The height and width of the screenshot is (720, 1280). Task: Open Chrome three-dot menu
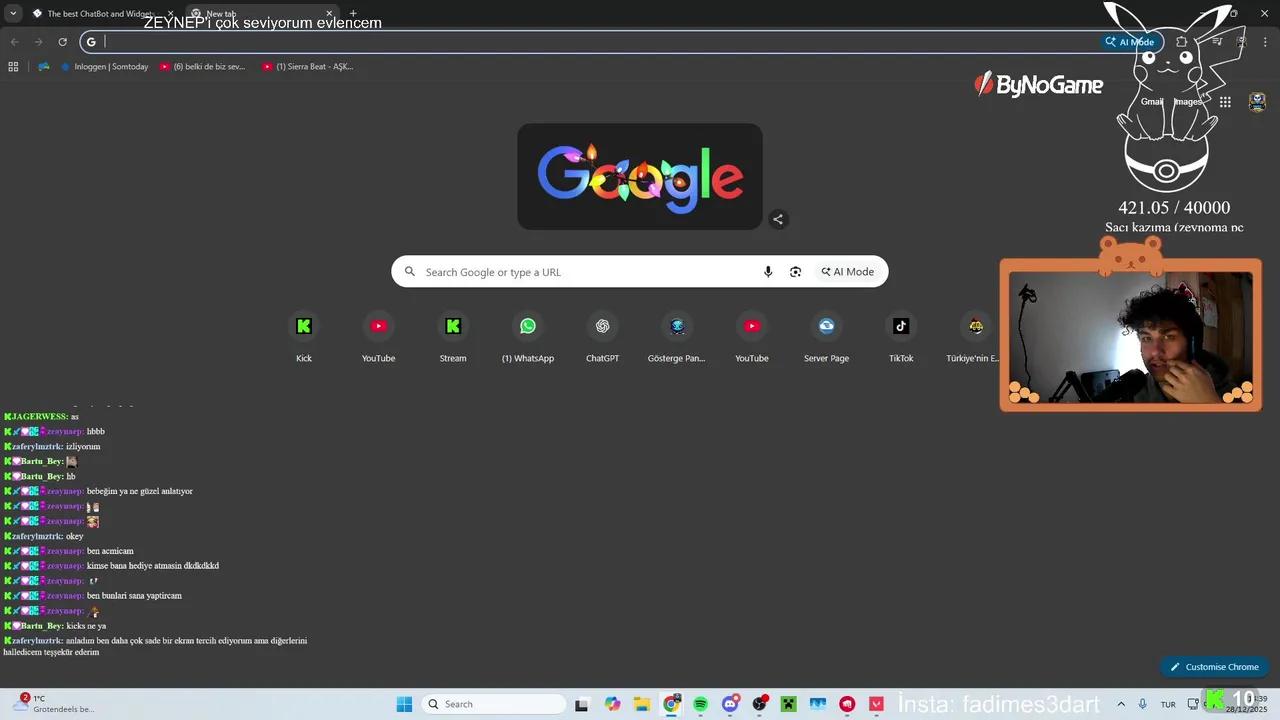pos(1265,42)
